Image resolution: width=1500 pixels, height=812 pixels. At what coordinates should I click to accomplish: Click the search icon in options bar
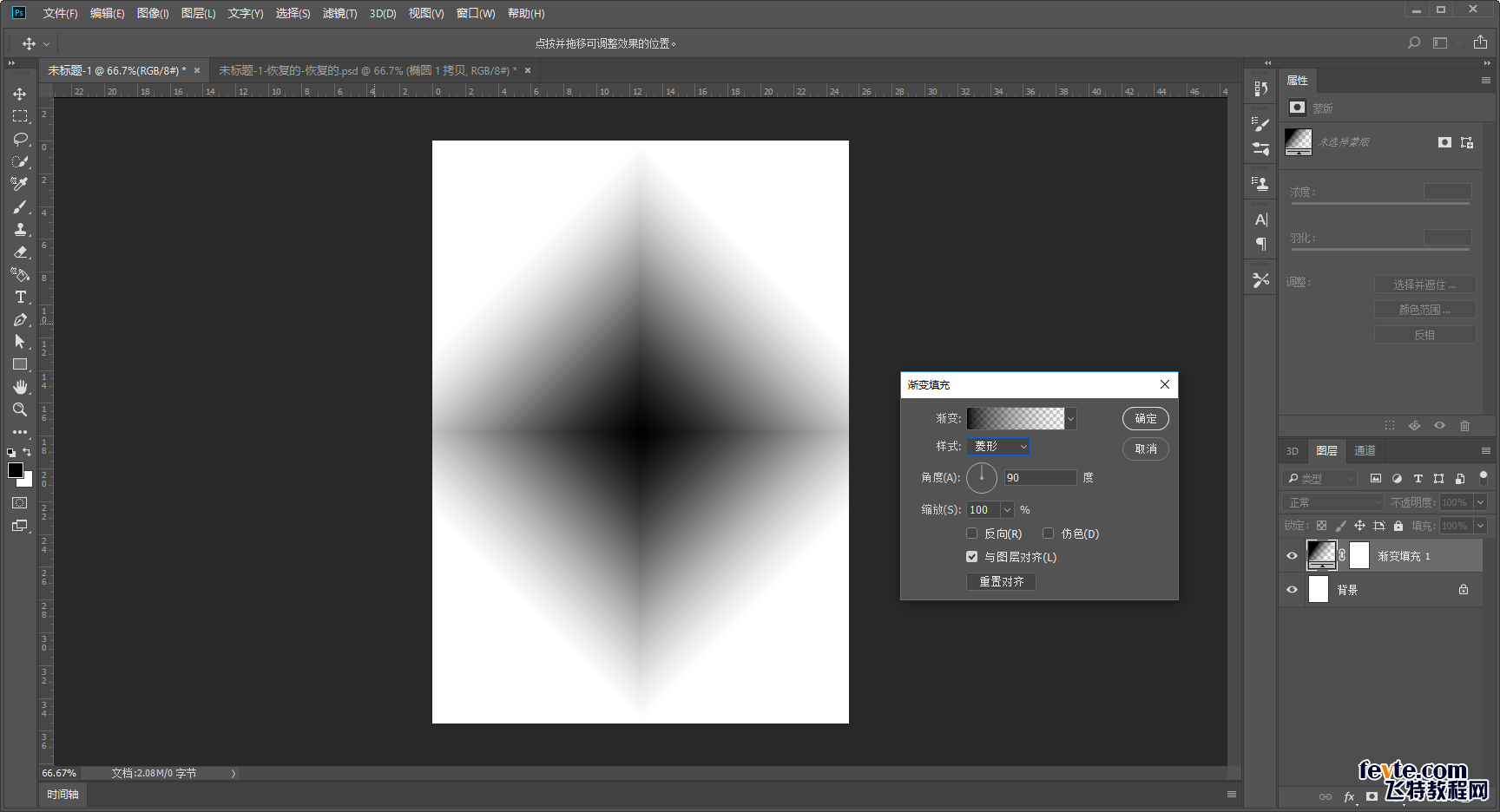tap(1414, 43)
